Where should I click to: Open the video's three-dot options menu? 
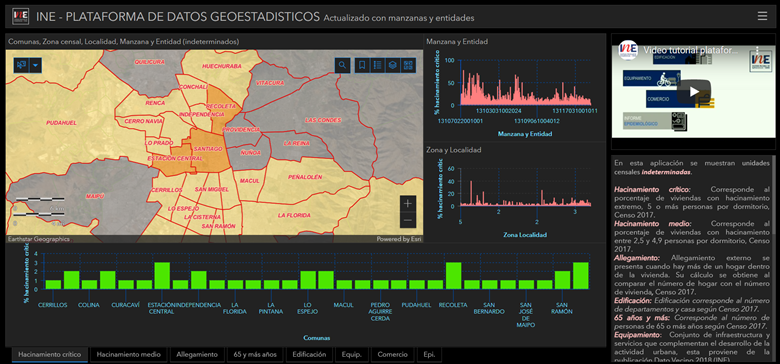point(758,50)
